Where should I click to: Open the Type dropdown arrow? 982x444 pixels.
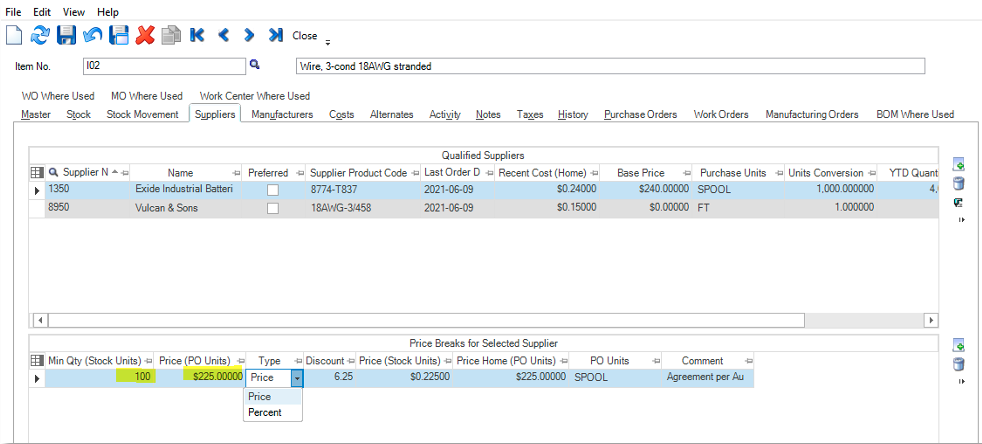297,378
